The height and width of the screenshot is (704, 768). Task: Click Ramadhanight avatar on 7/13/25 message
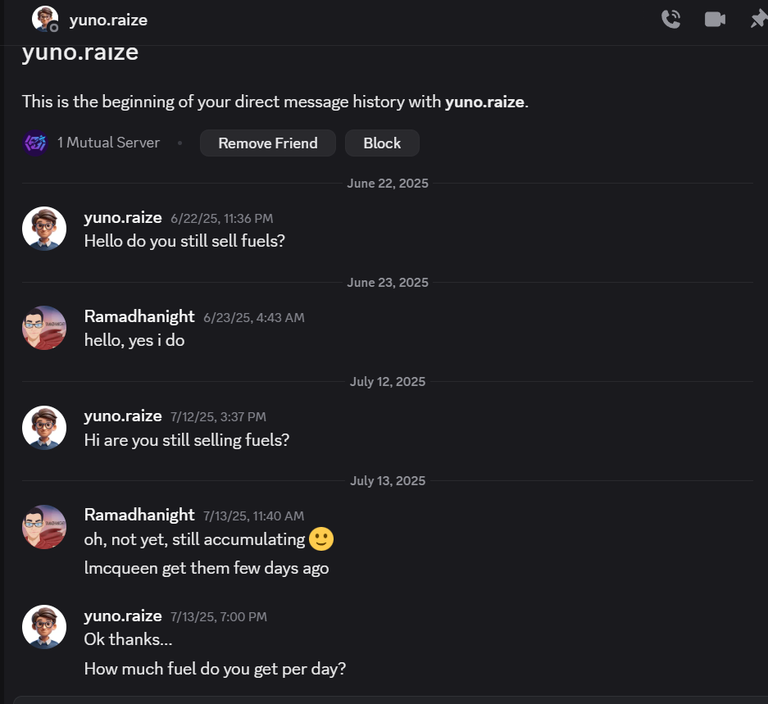[x=44, y=527]
